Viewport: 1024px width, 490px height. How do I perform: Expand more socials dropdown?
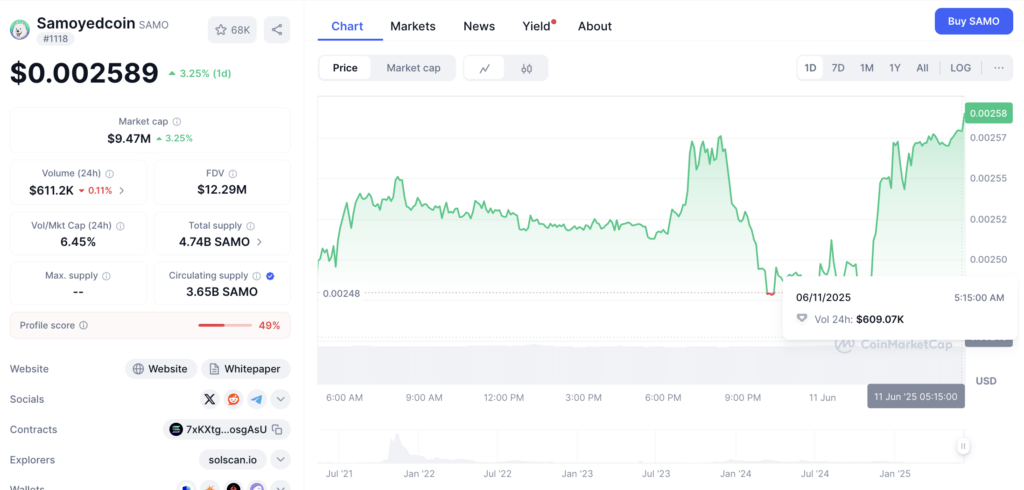[x=280, y=399]
